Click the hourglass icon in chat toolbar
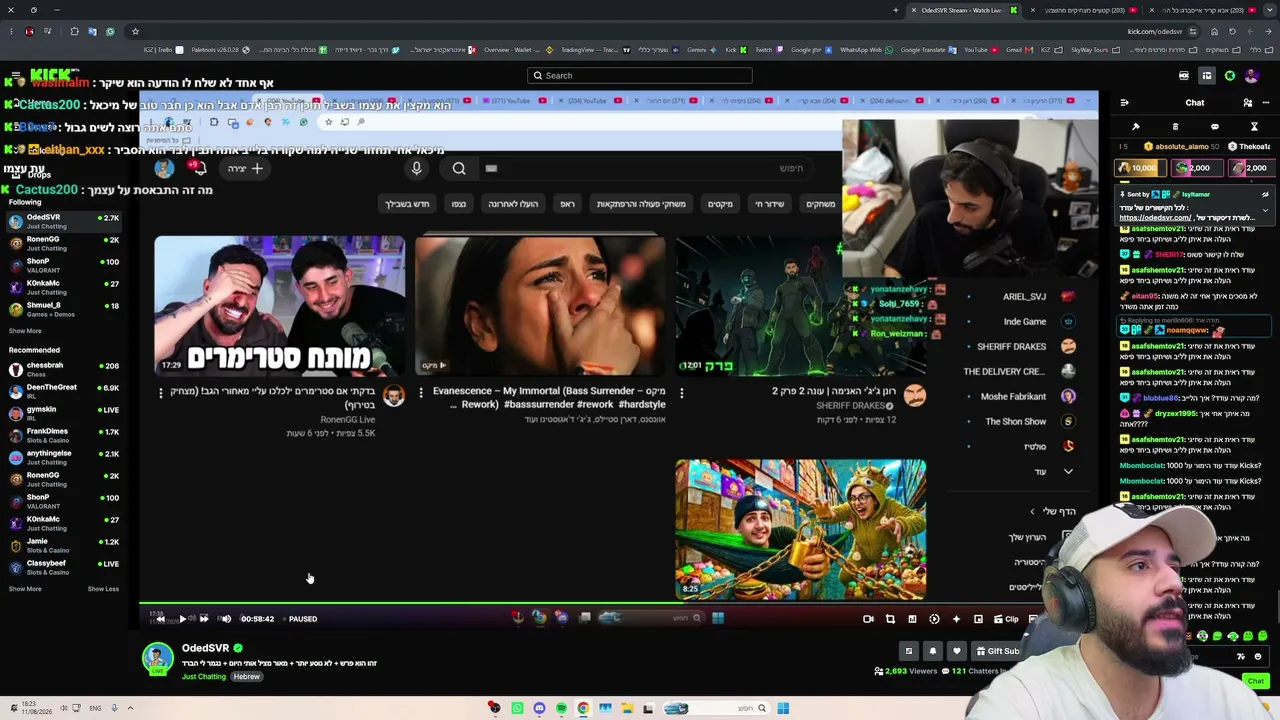Image resolution: width=1280 pixels, height=720 pixels. pos(1254,127)
